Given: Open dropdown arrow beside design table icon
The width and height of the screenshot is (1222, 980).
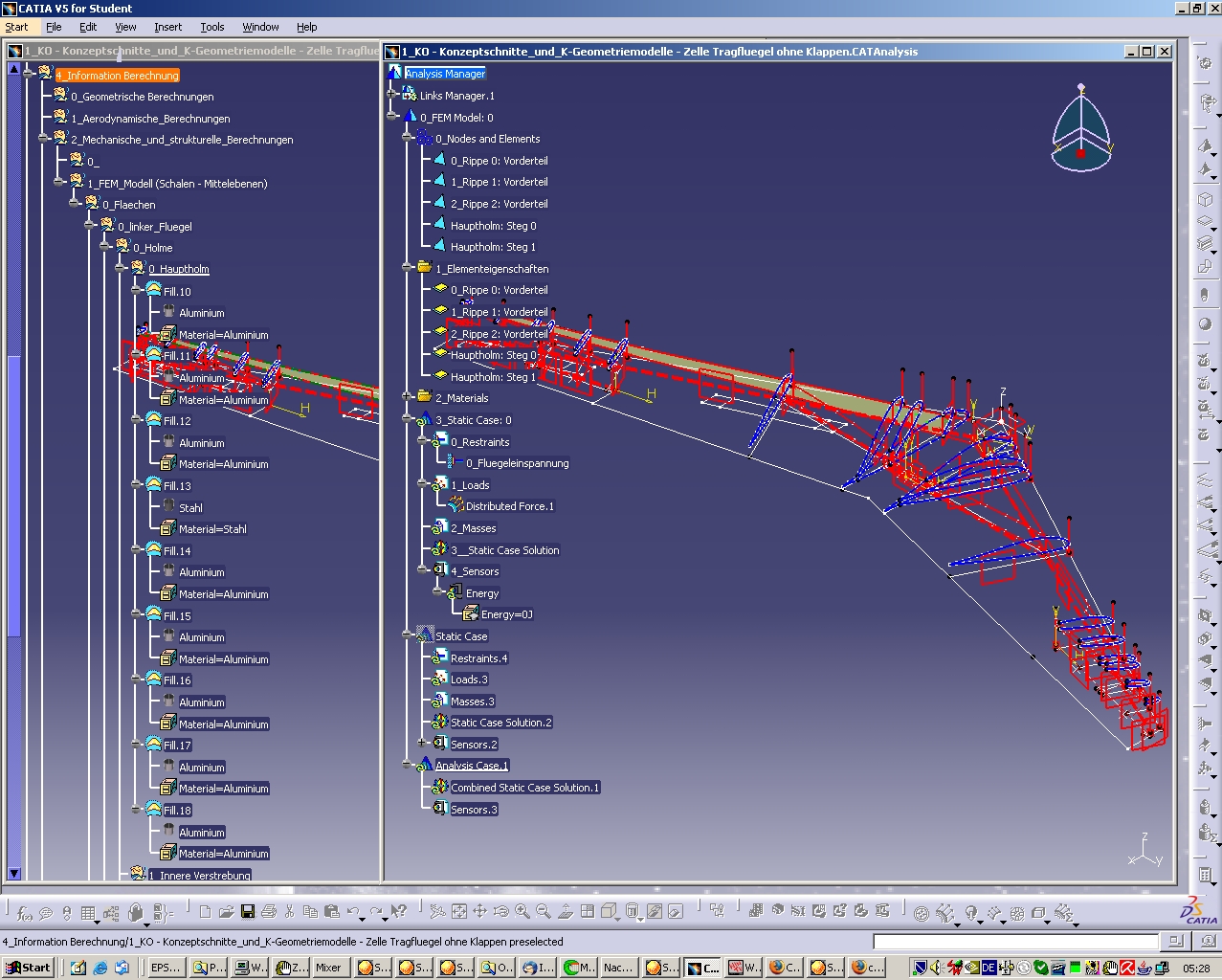Looking at the screenshot, I should point(98,923).
